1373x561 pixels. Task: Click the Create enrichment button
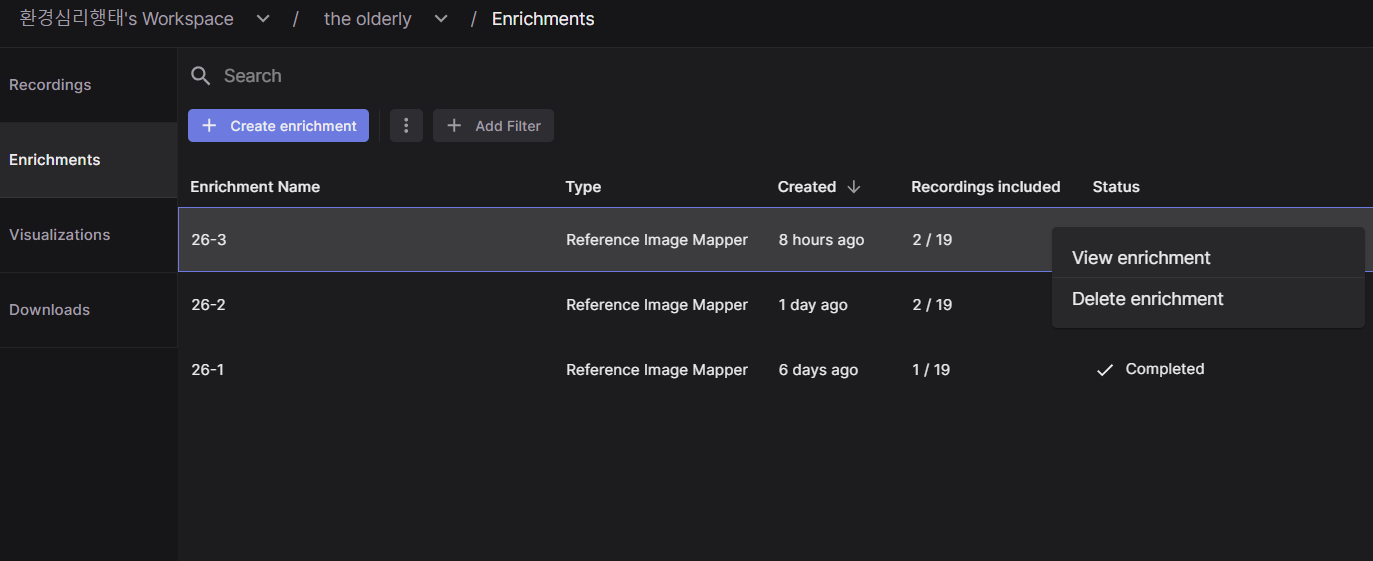278,126
